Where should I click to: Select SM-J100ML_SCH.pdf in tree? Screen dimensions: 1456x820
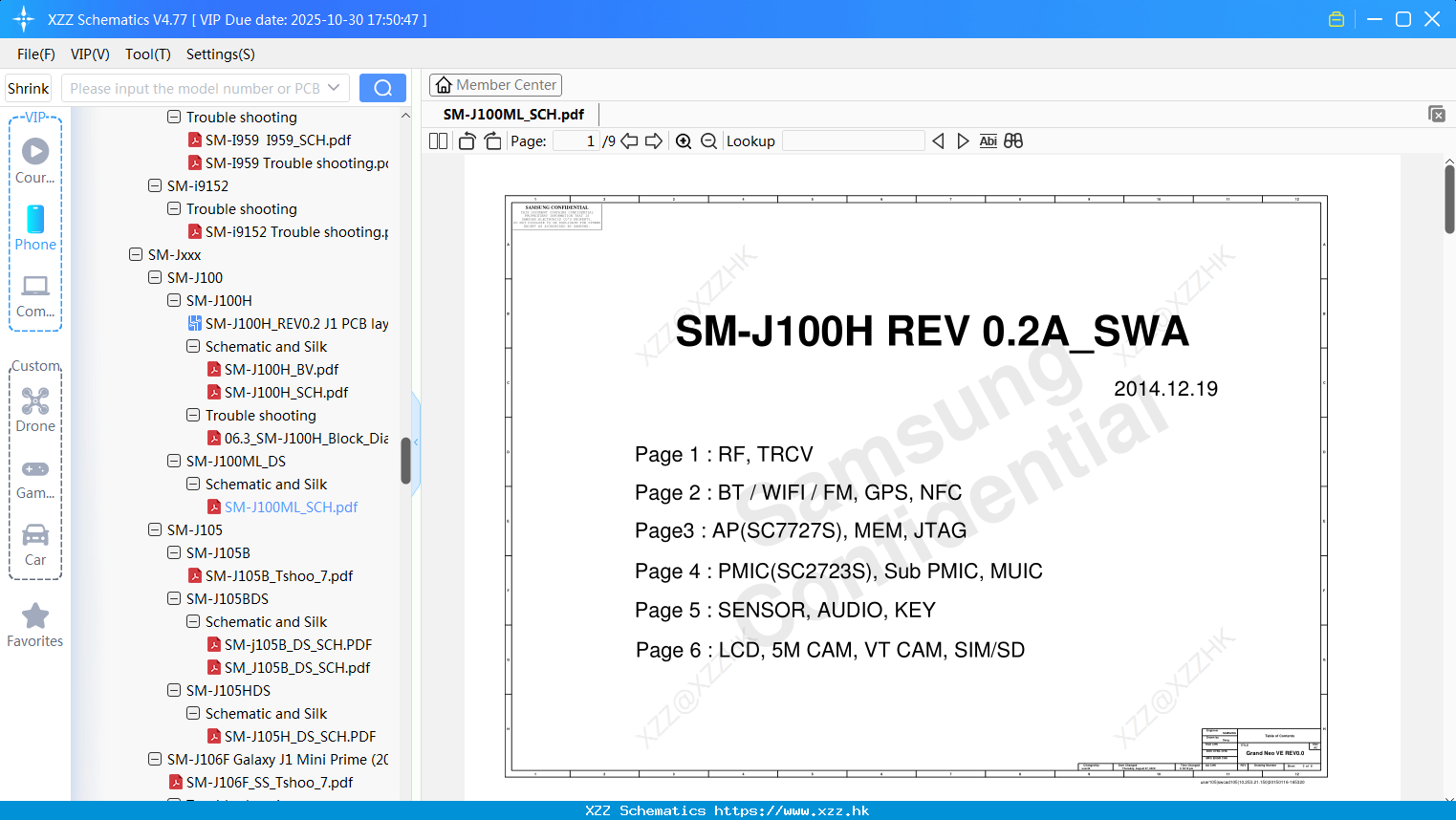pyautogui.click(x=282, y=507)
